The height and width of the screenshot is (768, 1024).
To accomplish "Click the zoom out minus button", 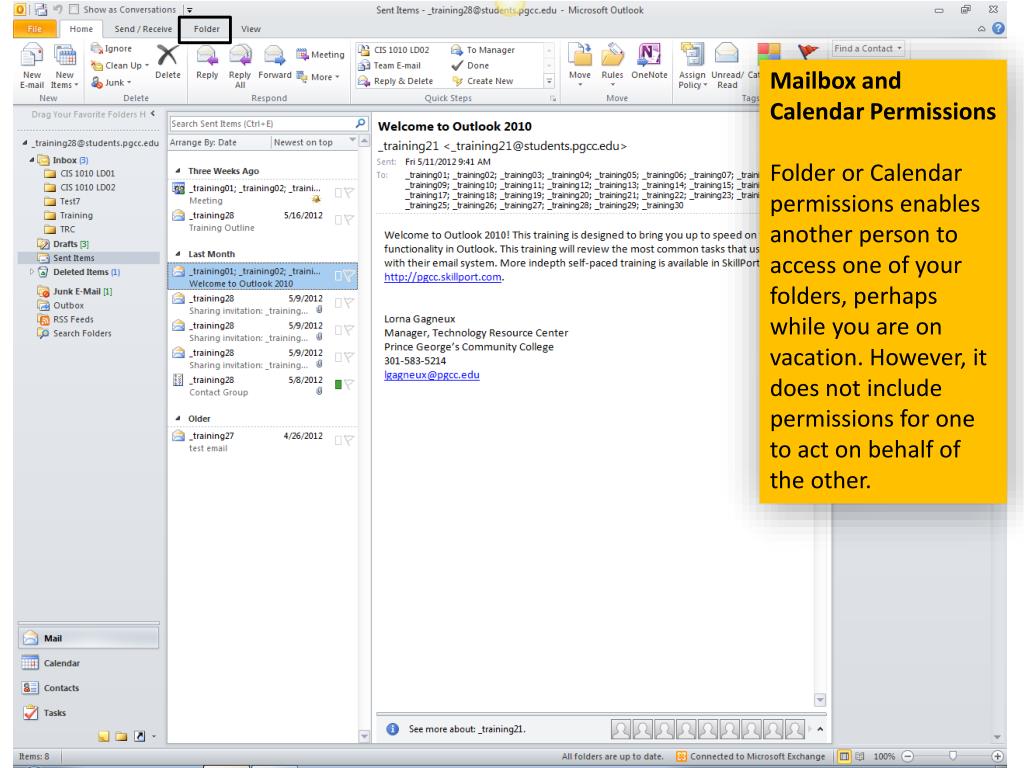I will click(x=907, y=756).
